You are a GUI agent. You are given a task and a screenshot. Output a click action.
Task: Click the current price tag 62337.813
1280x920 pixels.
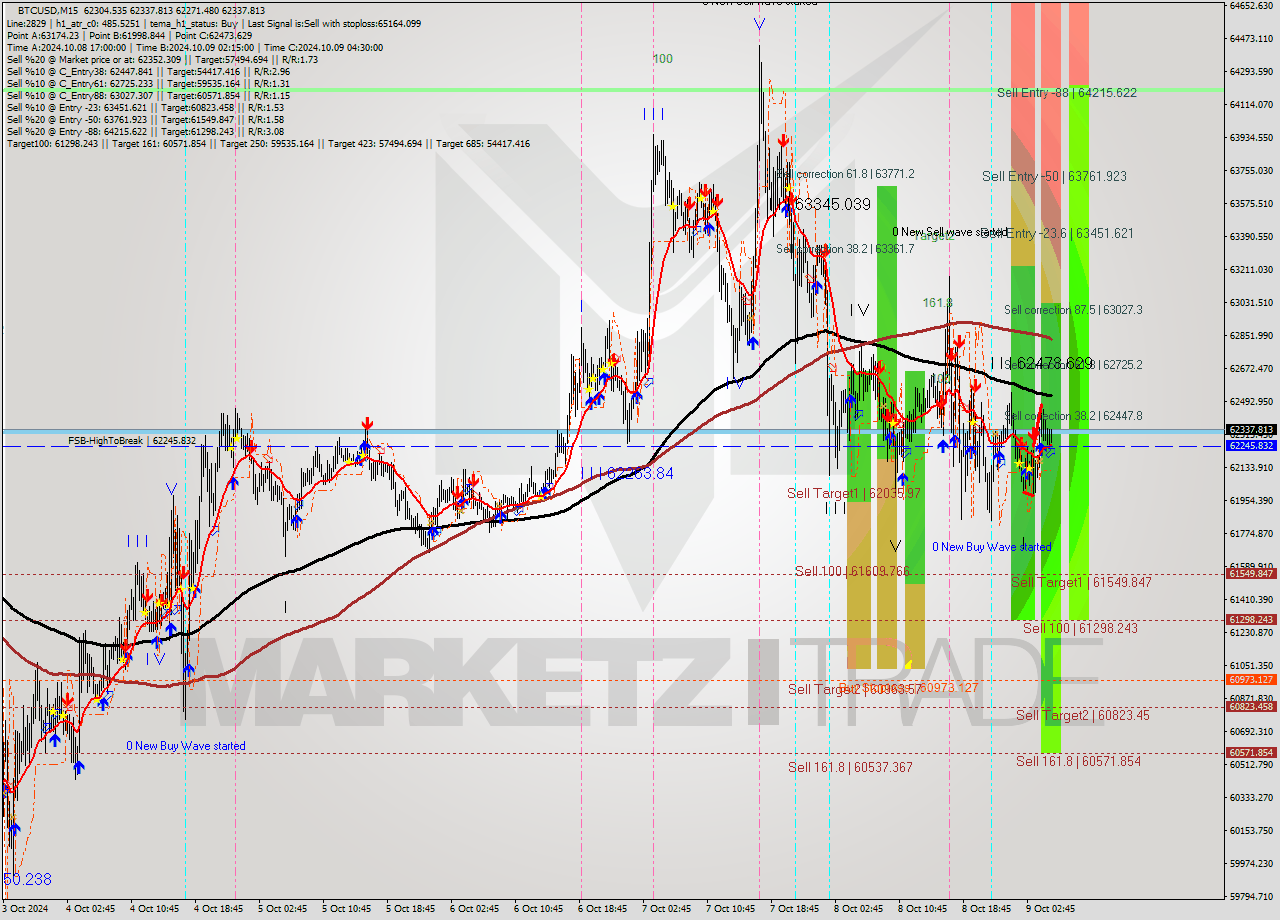click(x=1250, y=430)
